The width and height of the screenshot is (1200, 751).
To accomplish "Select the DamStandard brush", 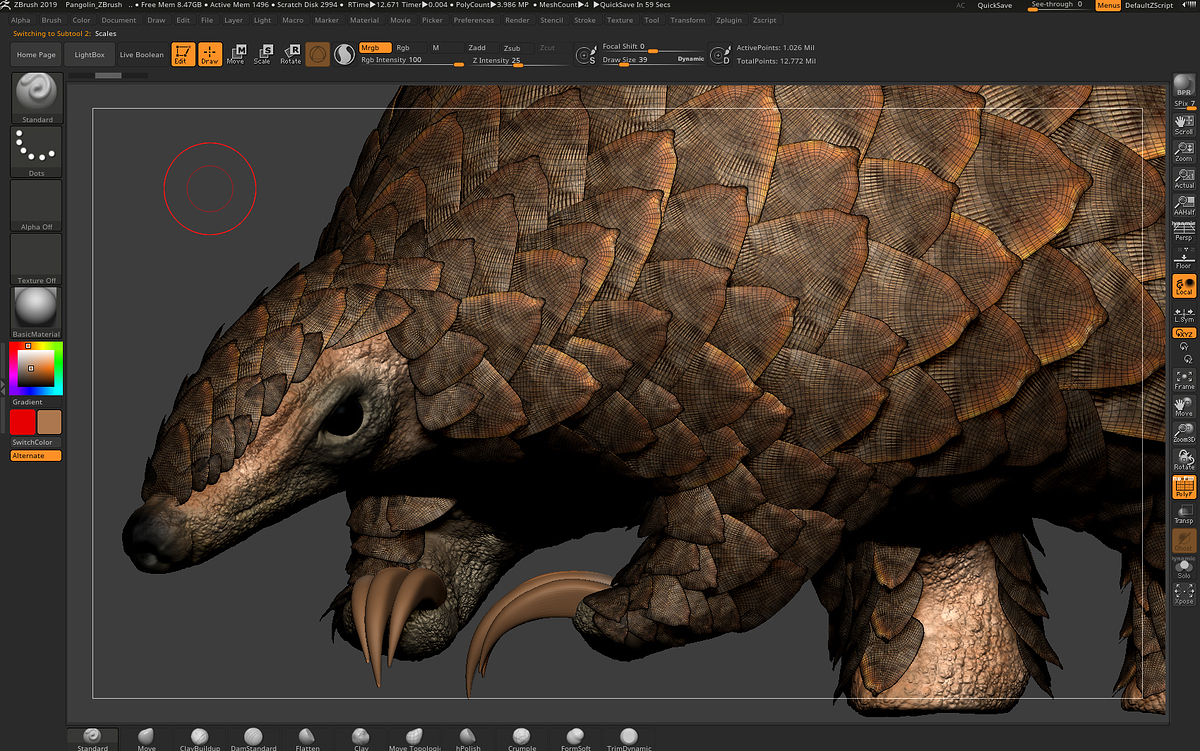I will [x=253, y=739].
